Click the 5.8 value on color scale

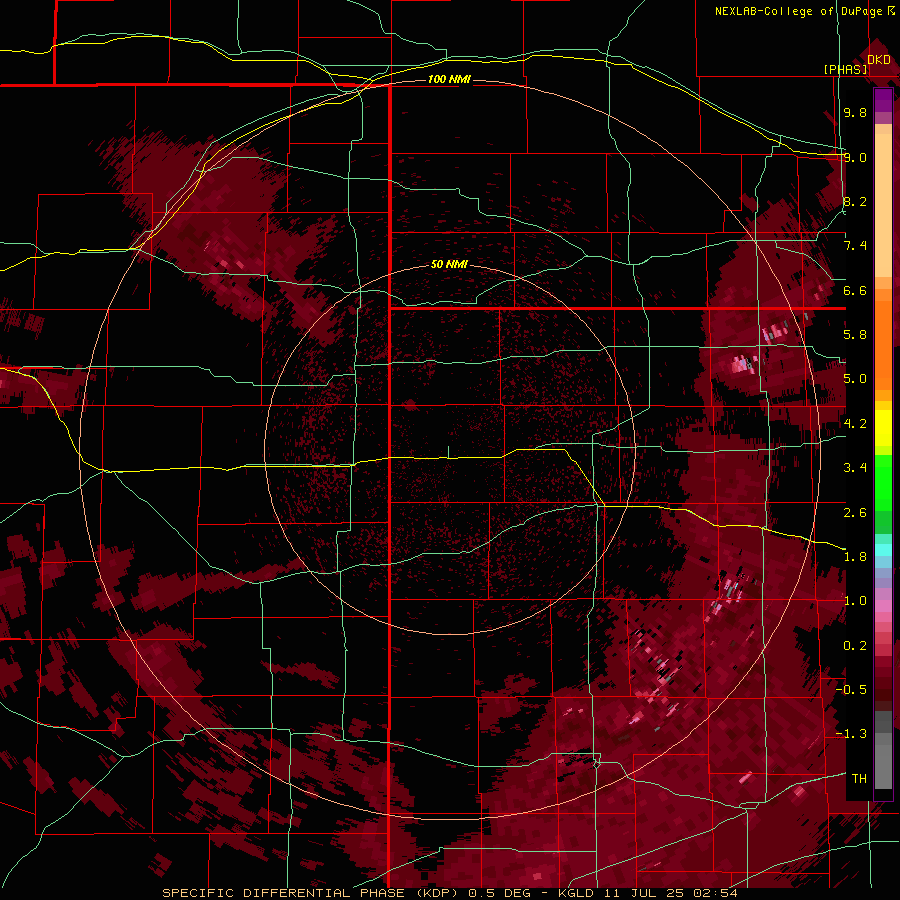(855, 335)
